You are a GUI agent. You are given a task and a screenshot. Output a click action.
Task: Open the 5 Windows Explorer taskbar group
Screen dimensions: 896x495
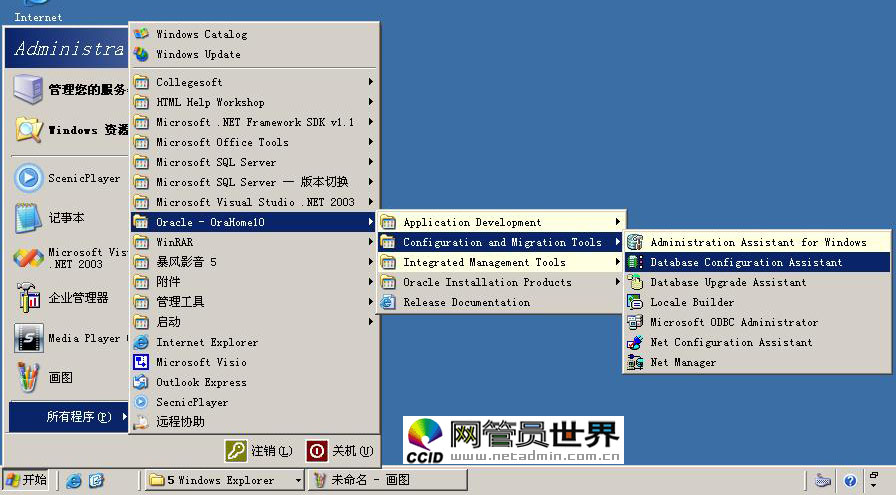pos(224,480)
